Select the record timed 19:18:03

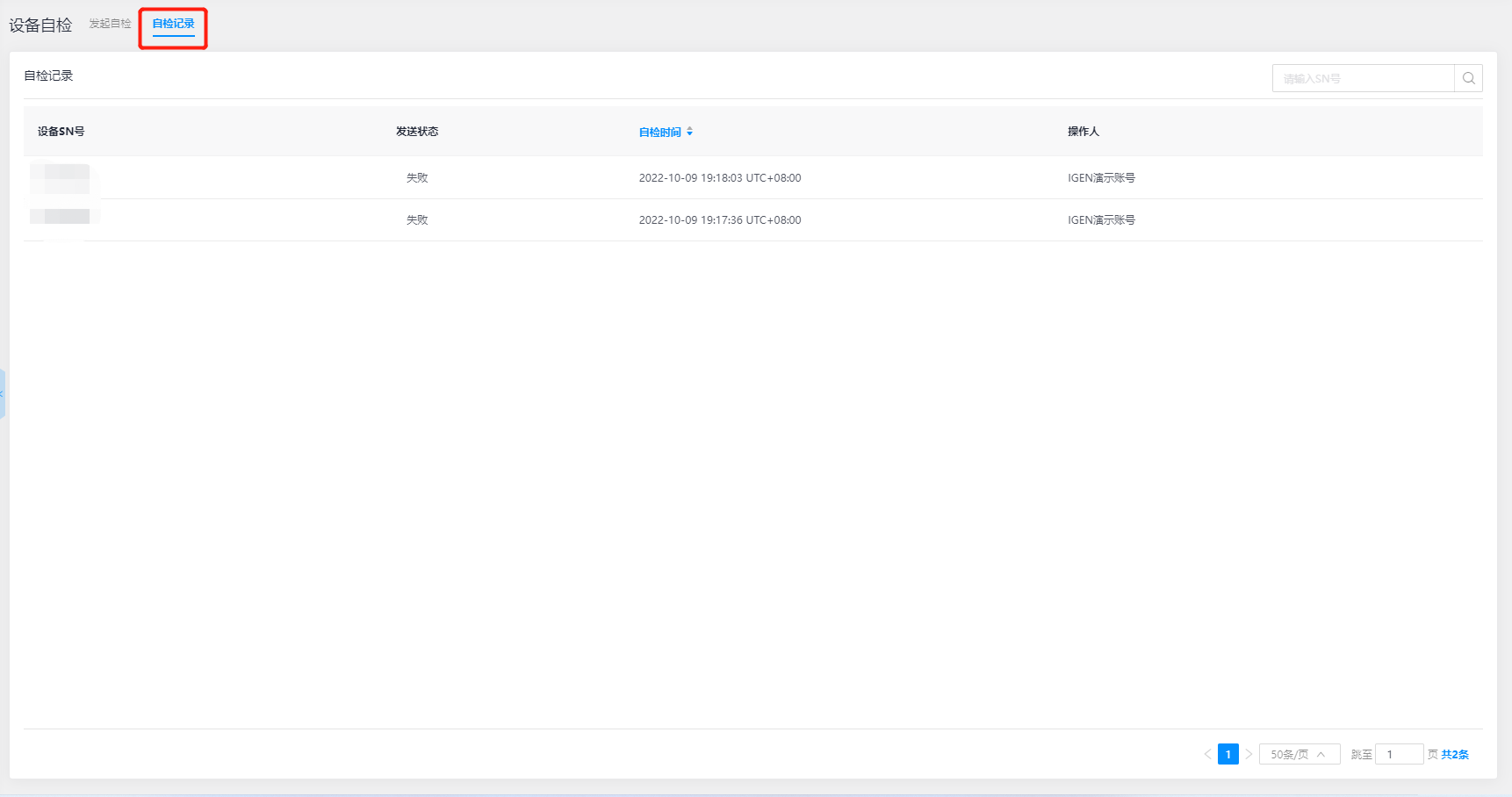[x=719, y=177]
